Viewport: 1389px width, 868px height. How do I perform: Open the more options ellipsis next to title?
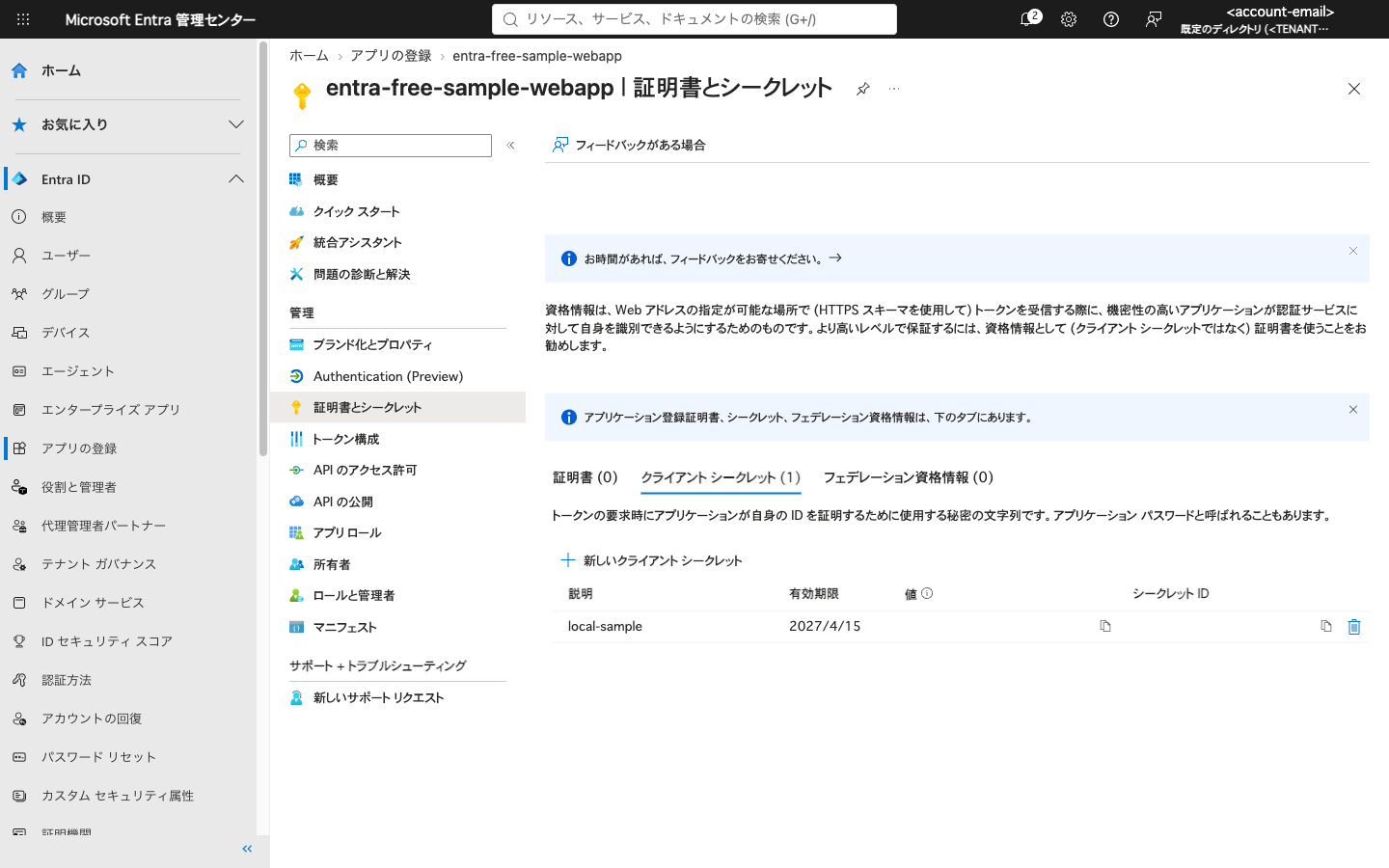(894, 89)
